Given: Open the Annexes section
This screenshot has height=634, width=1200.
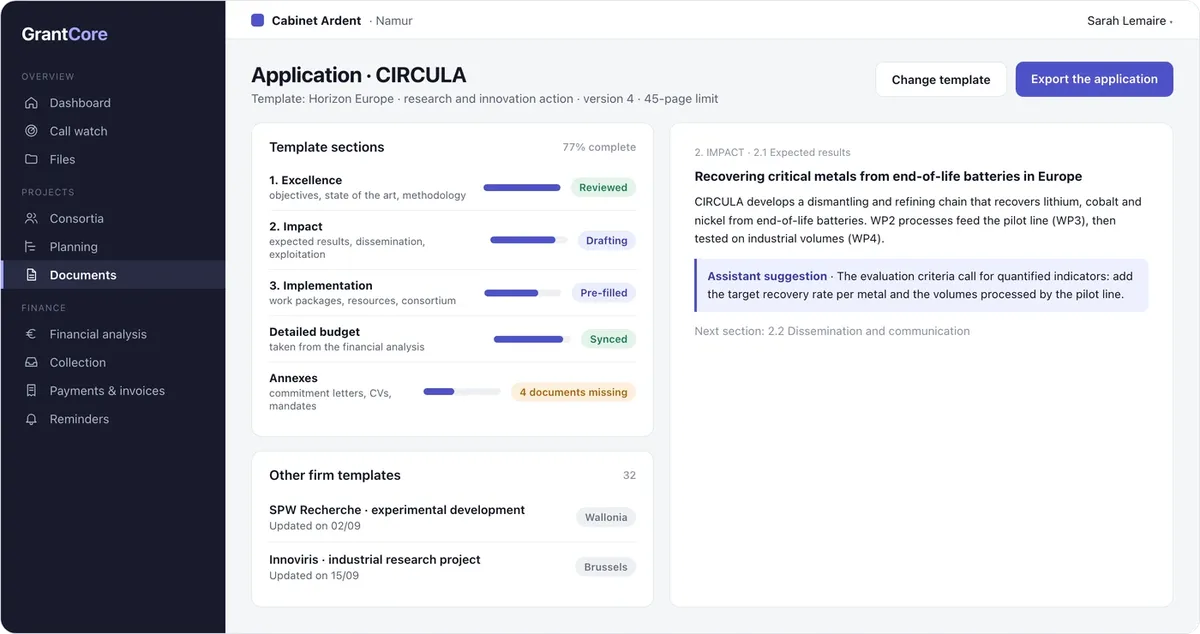Looking at the screenshot, I should click(x=452, y=392).
